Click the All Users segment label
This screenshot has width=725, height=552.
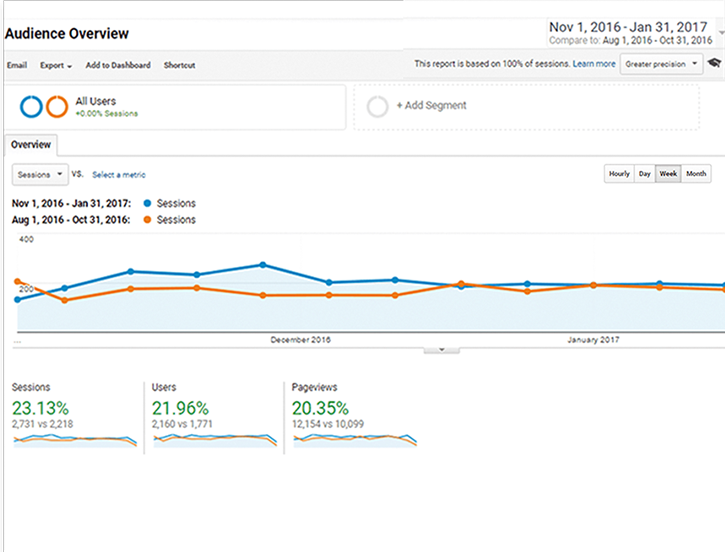(x=96, y=101)
